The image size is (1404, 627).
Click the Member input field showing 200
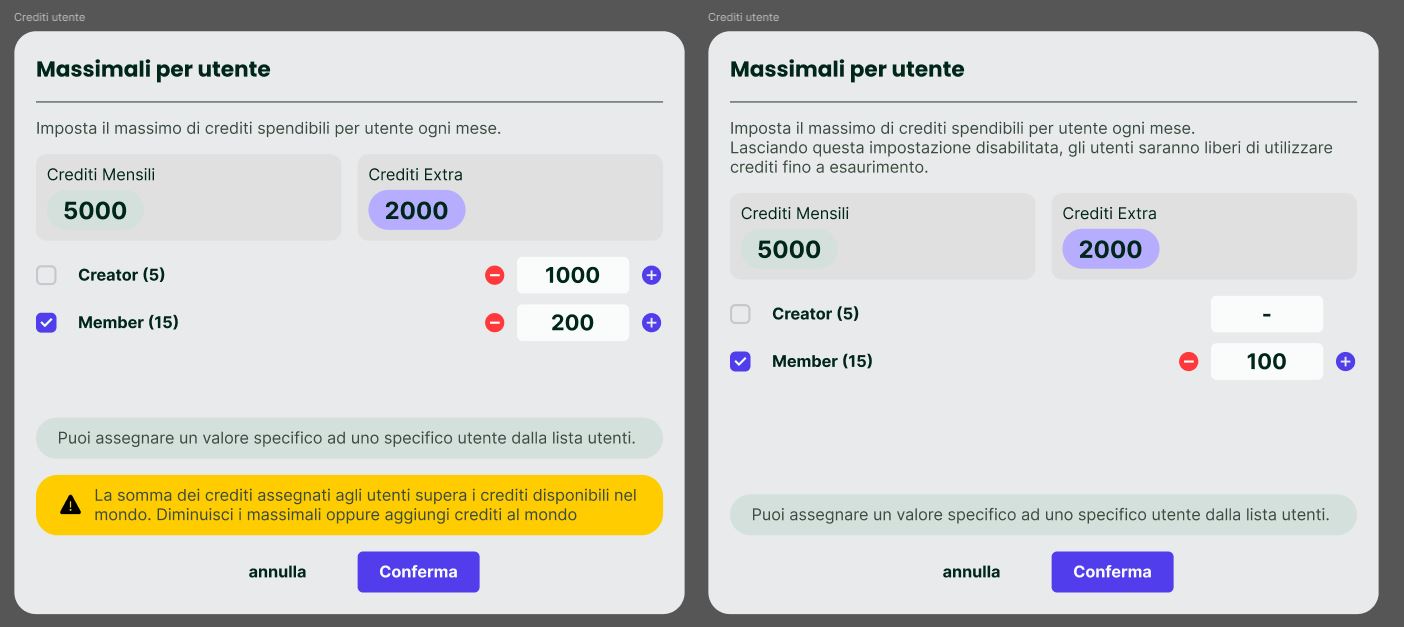click(572, 323)
